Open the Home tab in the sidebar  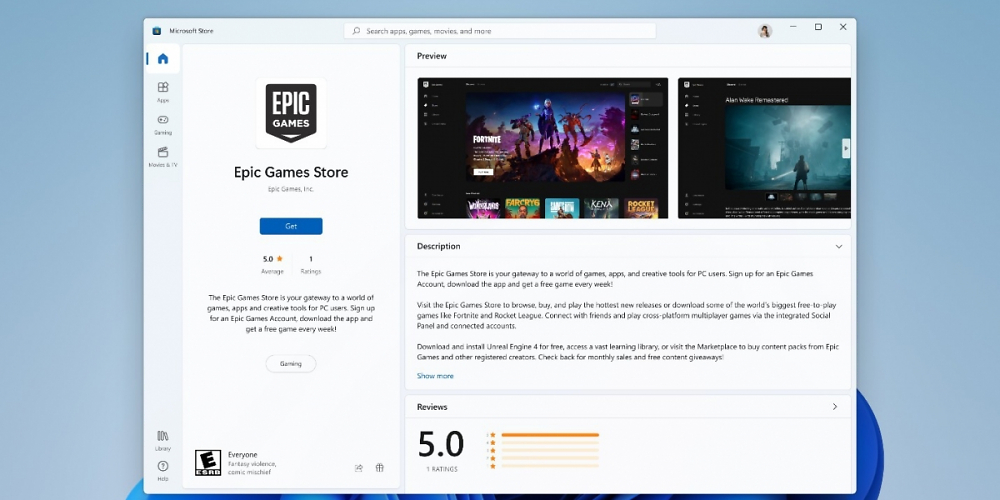(x=163, y=59)
